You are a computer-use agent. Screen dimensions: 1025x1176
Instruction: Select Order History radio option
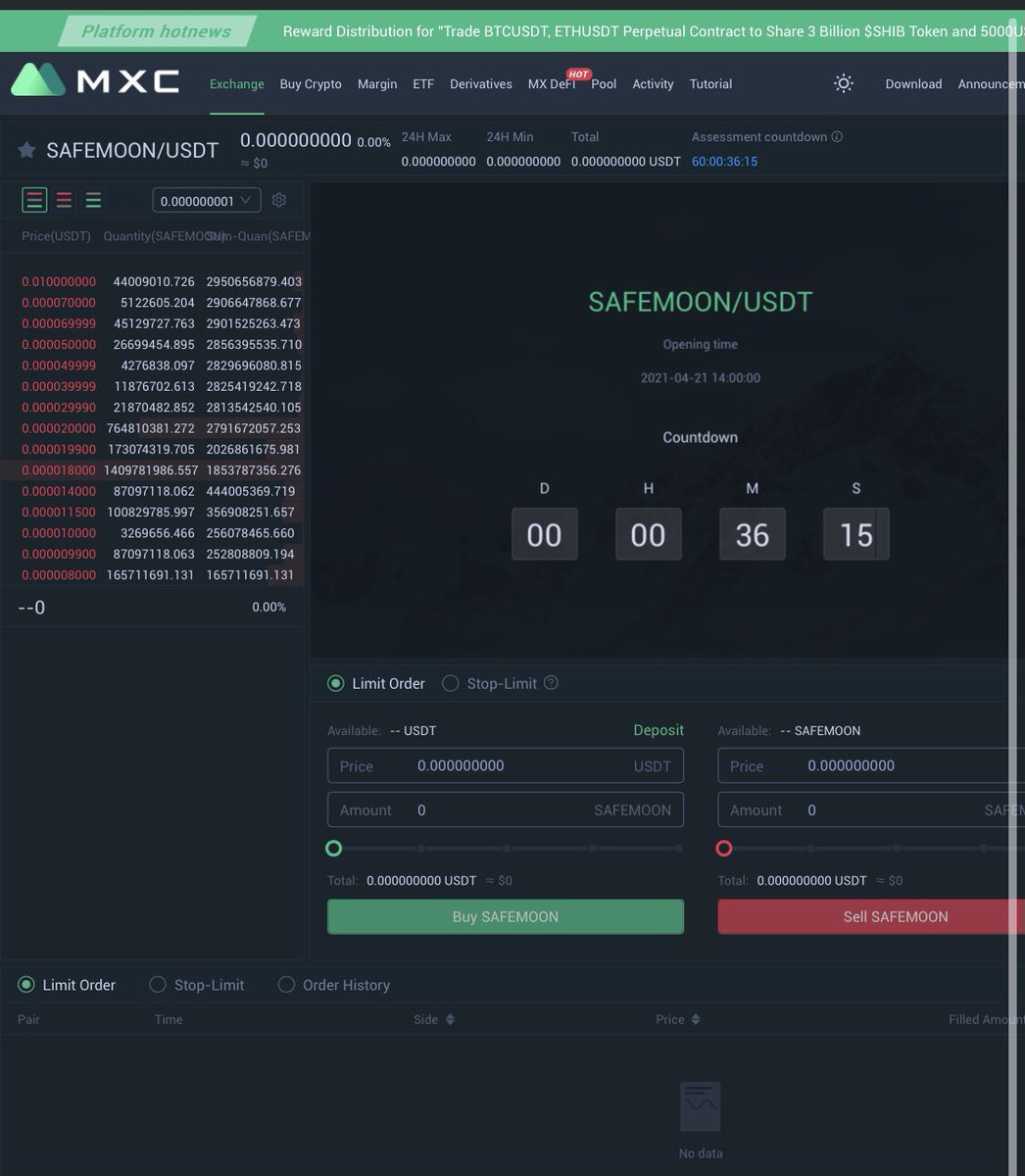[286, 985]
